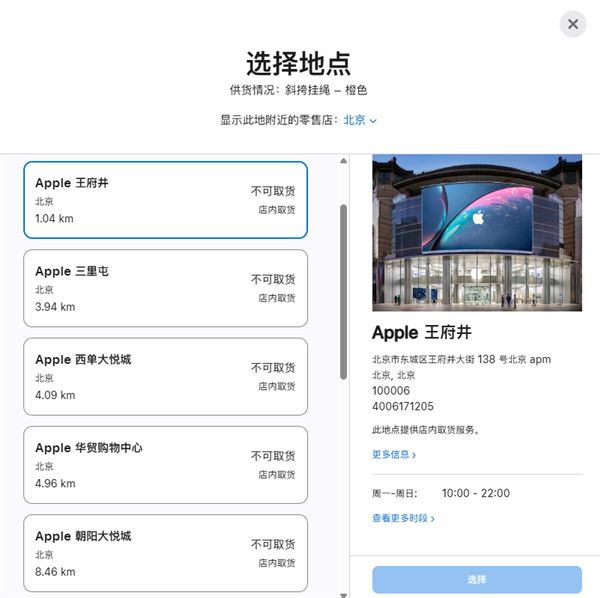Select the Apple 三里屯 store card

(165, 288)
